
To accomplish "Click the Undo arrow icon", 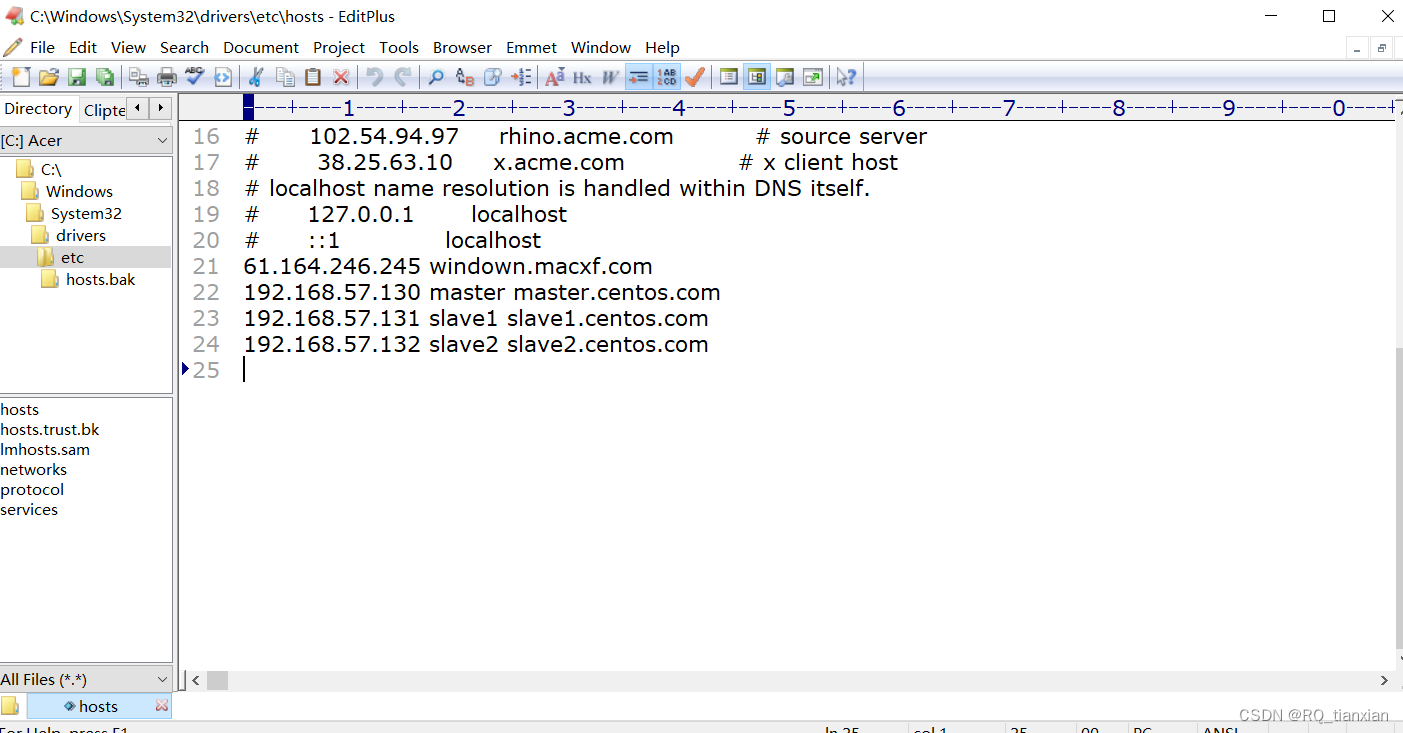I will pyautogui.click(x=375, y=77).
